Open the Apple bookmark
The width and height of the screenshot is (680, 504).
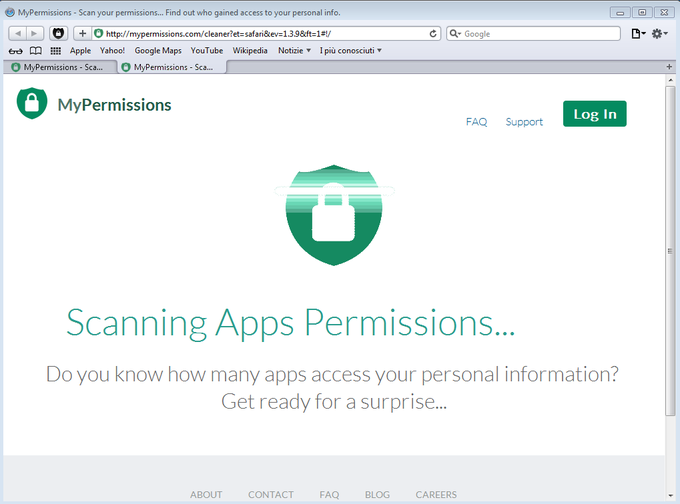tap(80, 51)
